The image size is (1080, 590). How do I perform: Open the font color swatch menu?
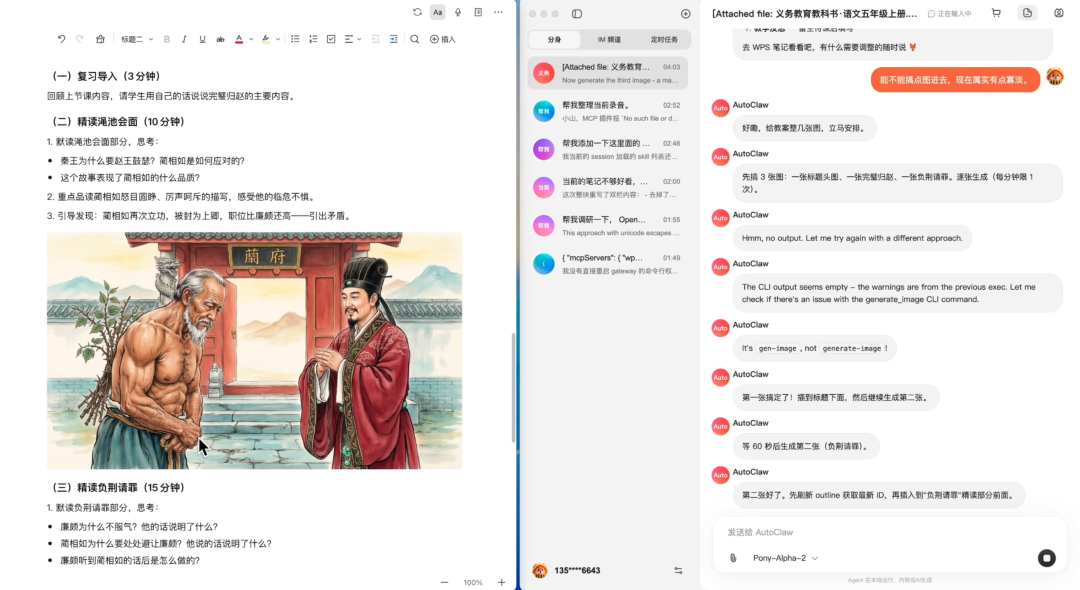pyautogui.click(x=240, y=39)
